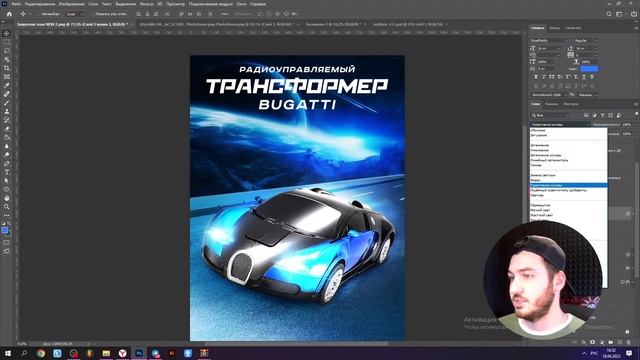
Task: Select the Pen tool
Action: tap(7, 163)
